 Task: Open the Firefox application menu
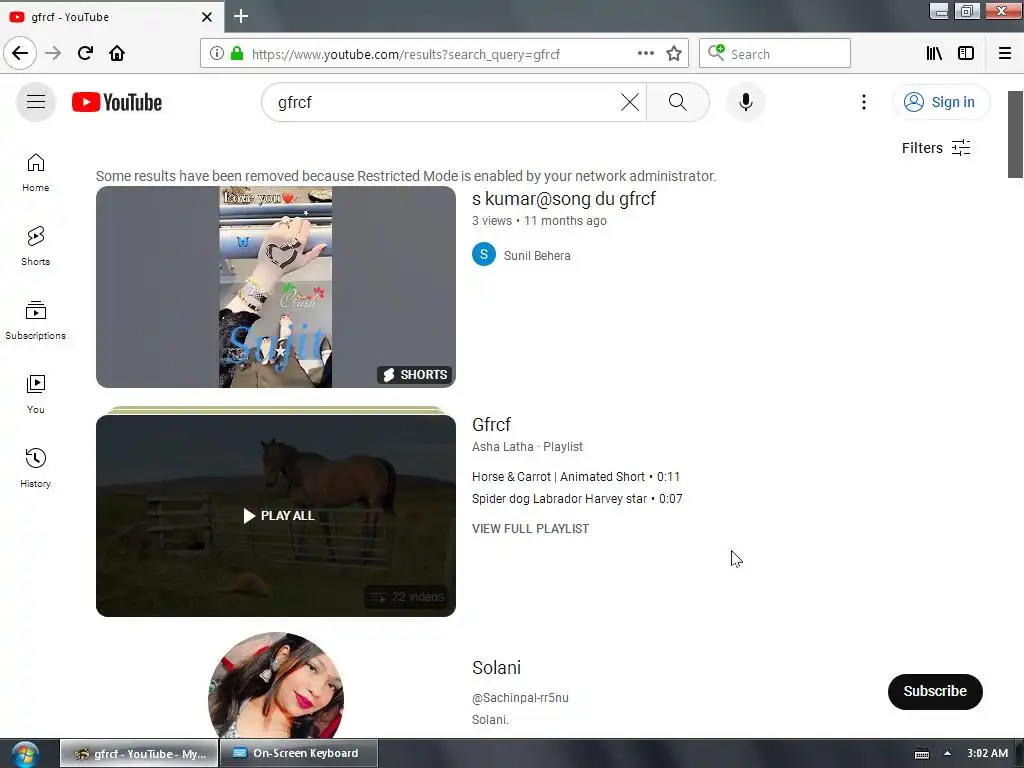(x=1004, y=54)
